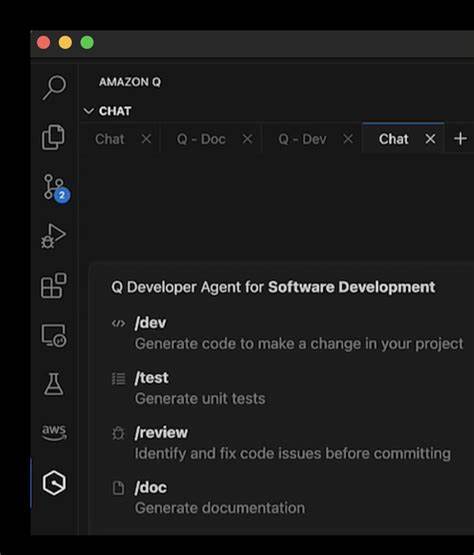
Task: Choose the /test command
Action: tap(152, 378)
